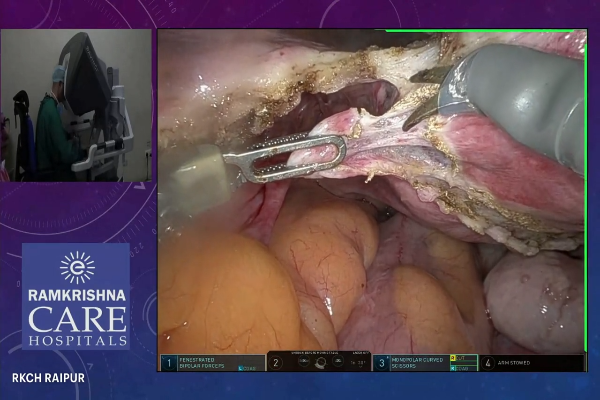The width and height of the screenshot is (600, 400).
Task: Click the arm 3 number badge
Action: pyautogui.click(x=382, y=363)
